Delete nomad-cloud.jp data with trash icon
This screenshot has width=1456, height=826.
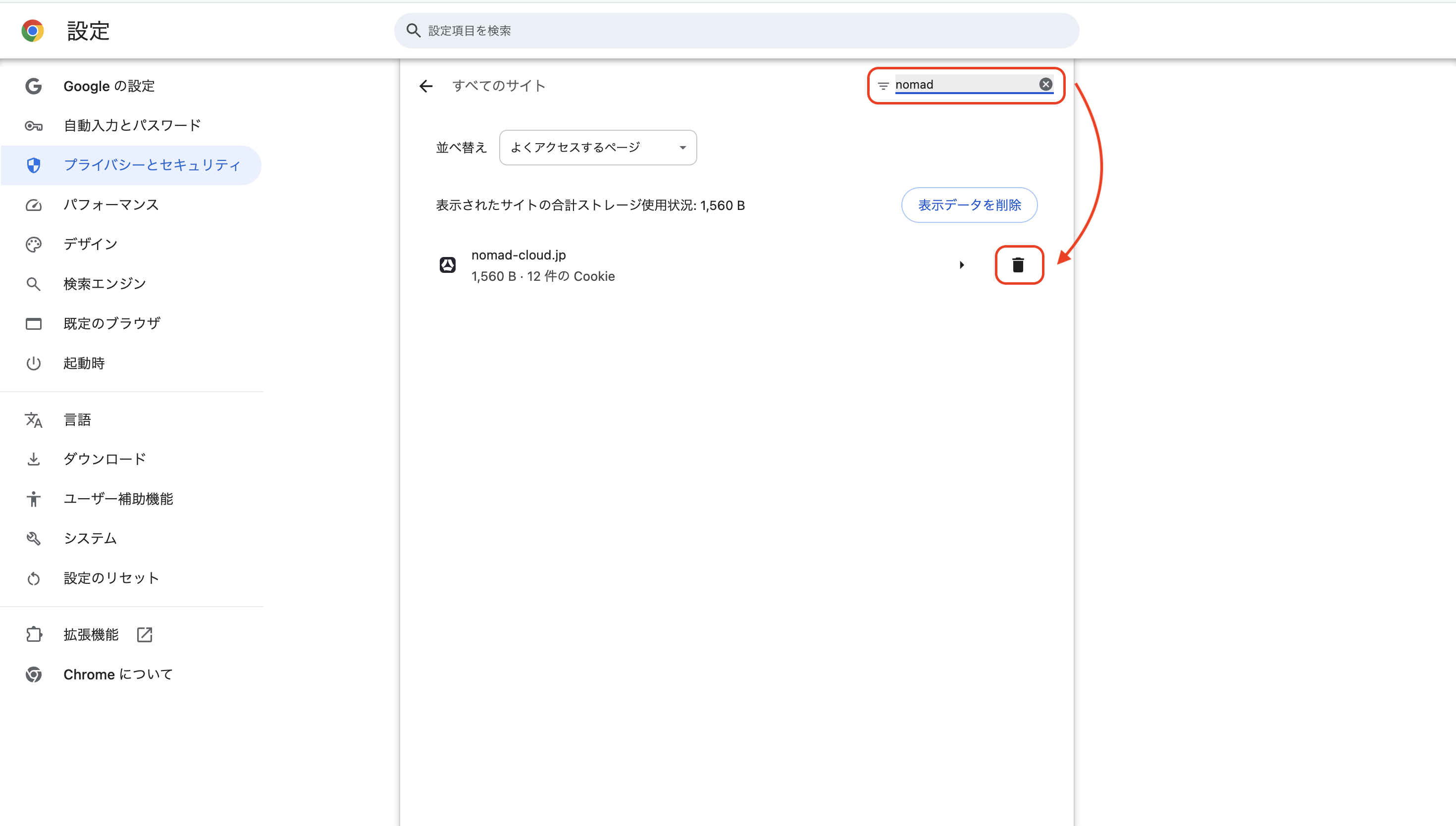point(1018,265)
